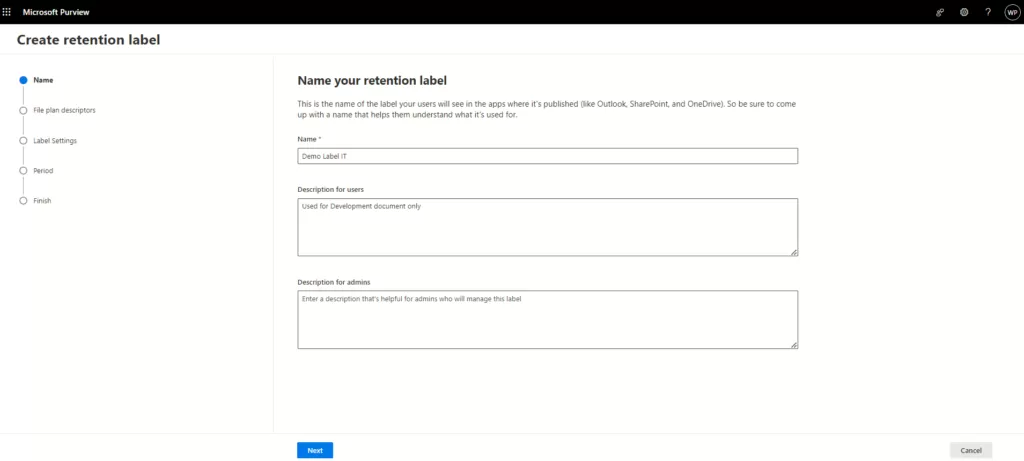Open the help question mark icon
Screen dimensions: 1024x461
988,12
